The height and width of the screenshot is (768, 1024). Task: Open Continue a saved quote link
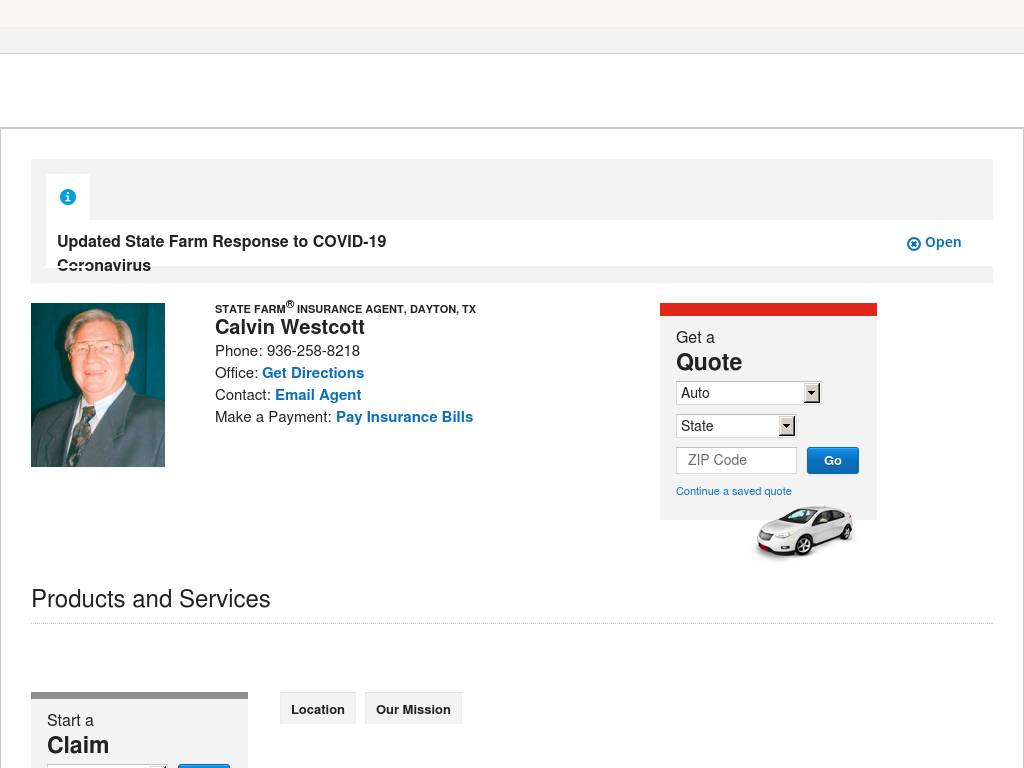pyautogui.click(x=733, y=491)
